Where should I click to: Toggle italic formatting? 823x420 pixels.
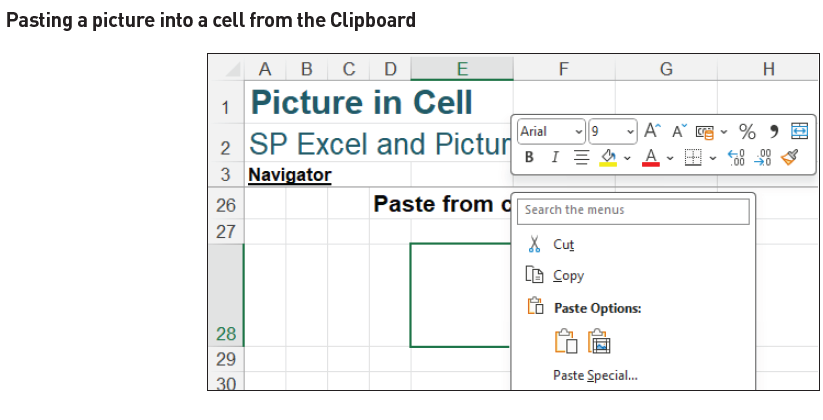pos(555,157)
